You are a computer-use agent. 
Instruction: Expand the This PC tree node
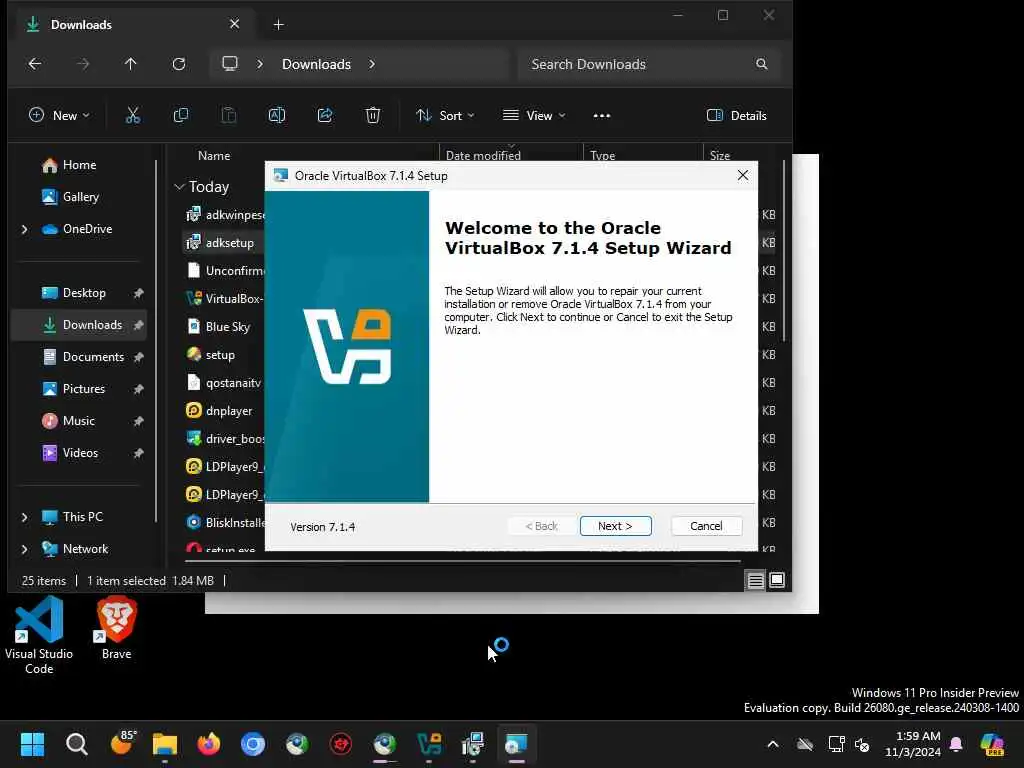tap(25, 517)
